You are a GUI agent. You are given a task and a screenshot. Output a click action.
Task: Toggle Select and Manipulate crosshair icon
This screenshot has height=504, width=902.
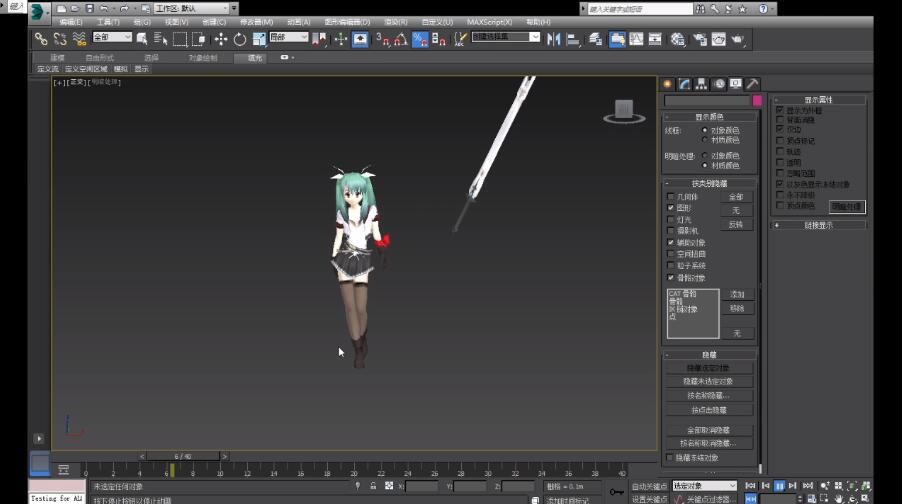click(x=341, y=39)
